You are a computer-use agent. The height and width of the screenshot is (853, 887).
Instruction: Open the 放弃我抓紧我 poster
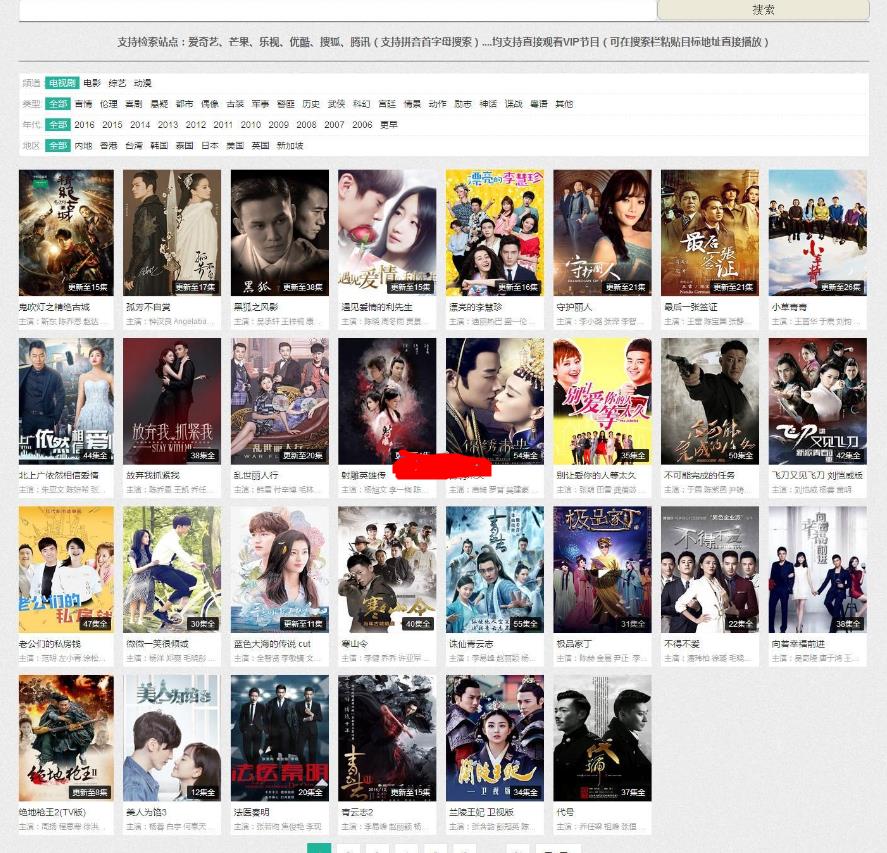[x=172, y=401]
